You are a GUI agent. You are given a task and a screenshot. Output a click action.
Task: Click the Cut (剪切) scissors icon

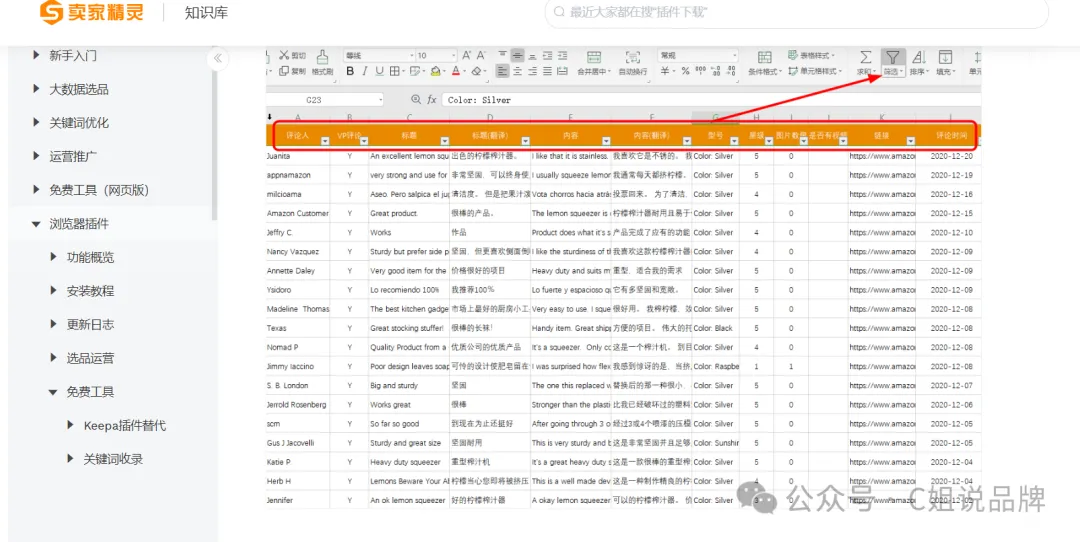pyautogui.click(x=284, y=55)
